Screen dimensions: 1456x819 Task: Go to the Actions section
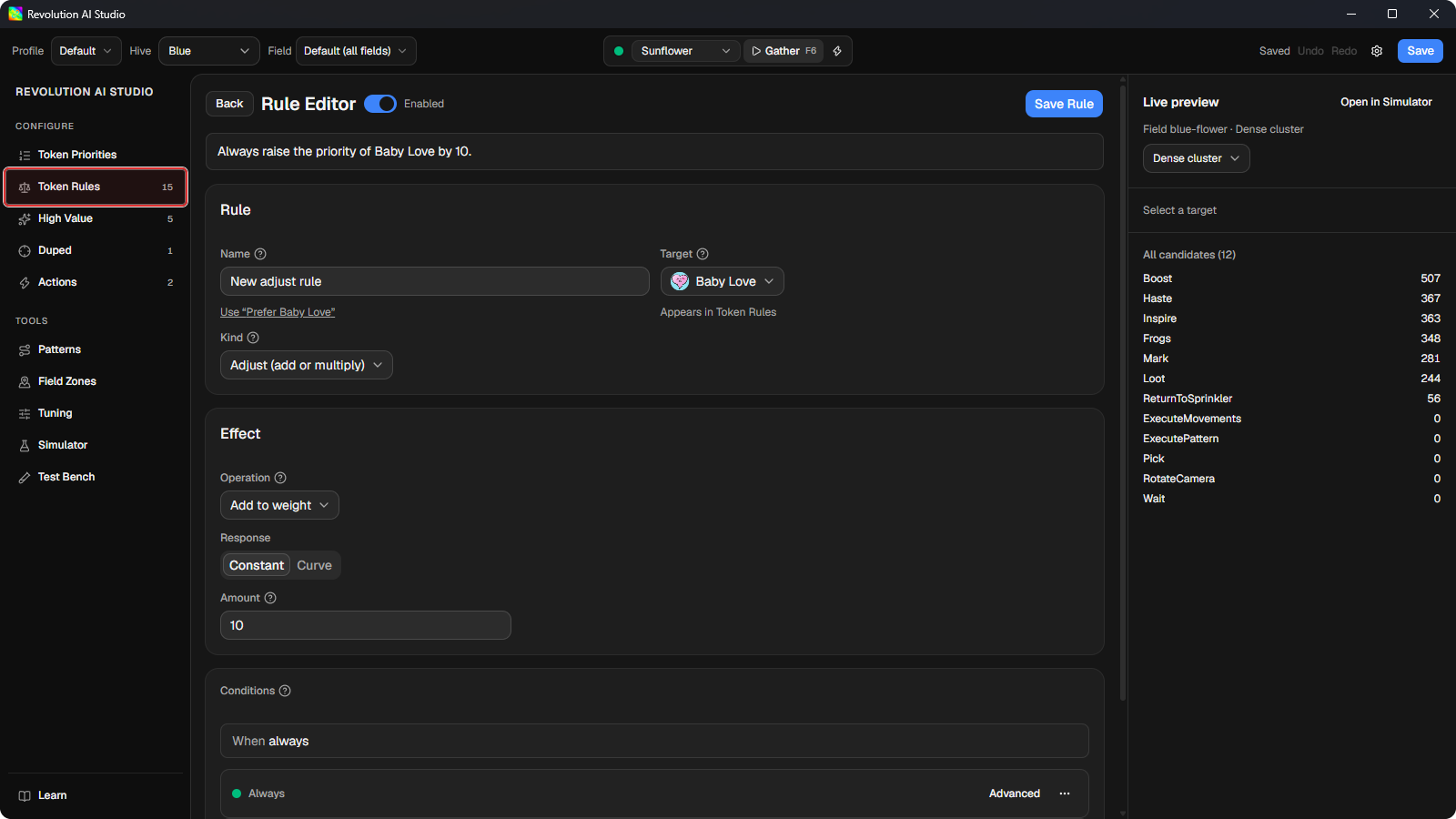96,282
